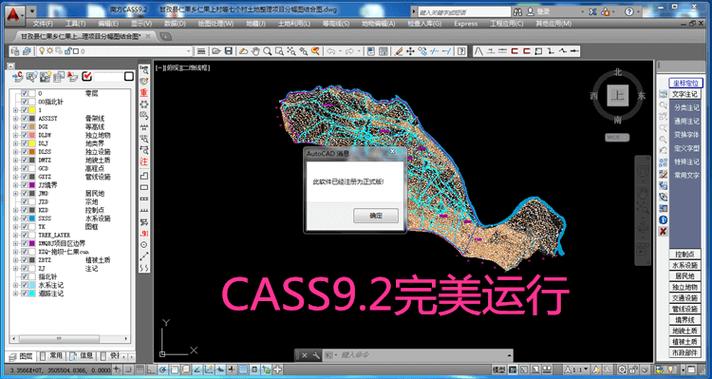The height and width of the screenshot is (379, 712).
Task: Click the layer properties icon before layer dropdown
Action: point(15,51)
